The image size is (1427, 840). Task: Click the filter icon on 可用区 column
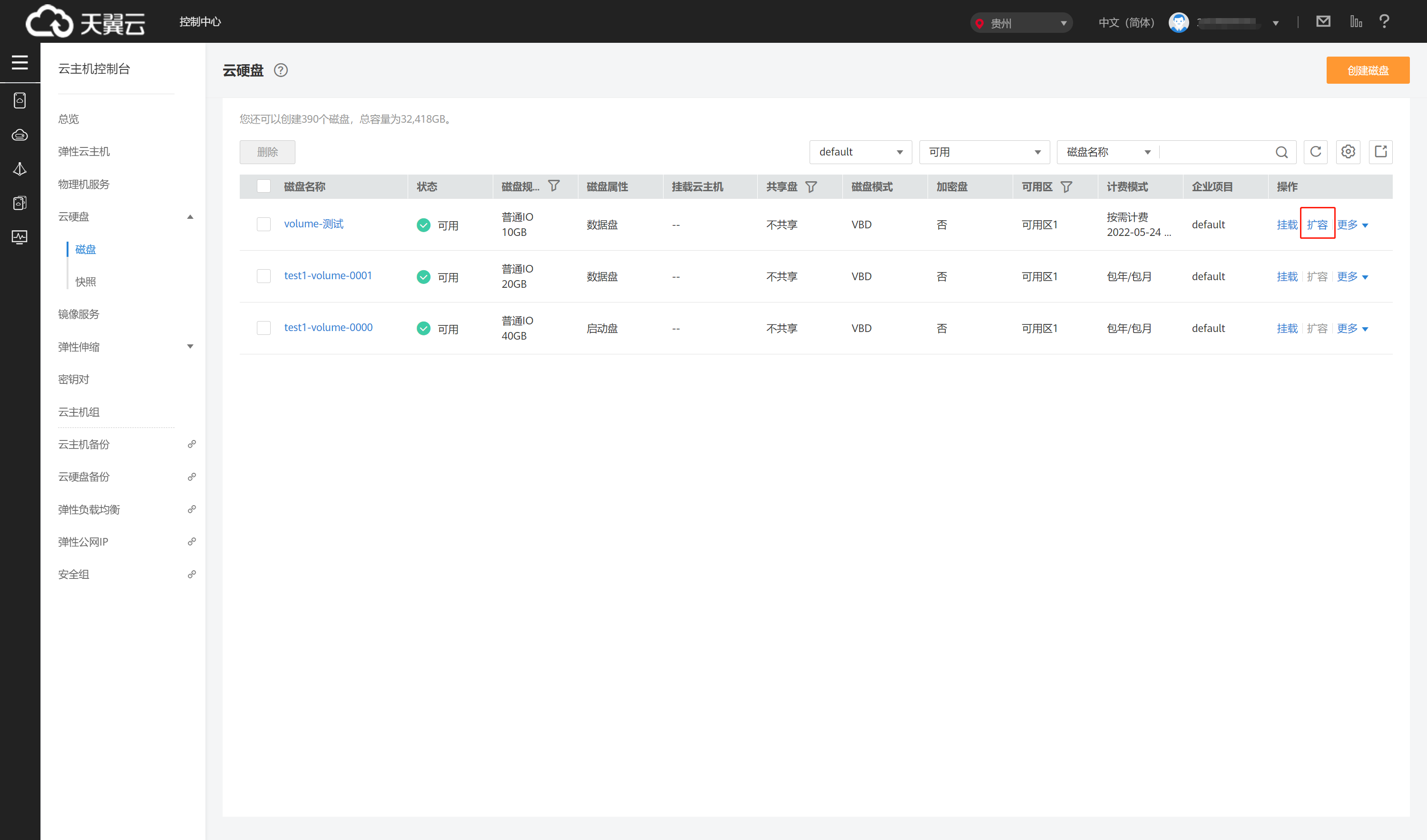click(1065, 186)
